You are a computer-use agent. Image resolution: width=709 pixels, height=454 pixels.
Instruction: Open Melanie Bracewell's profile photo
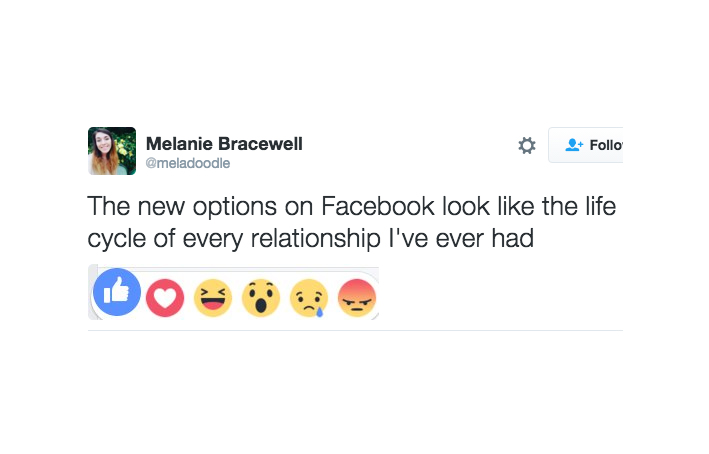pos(112,151)
